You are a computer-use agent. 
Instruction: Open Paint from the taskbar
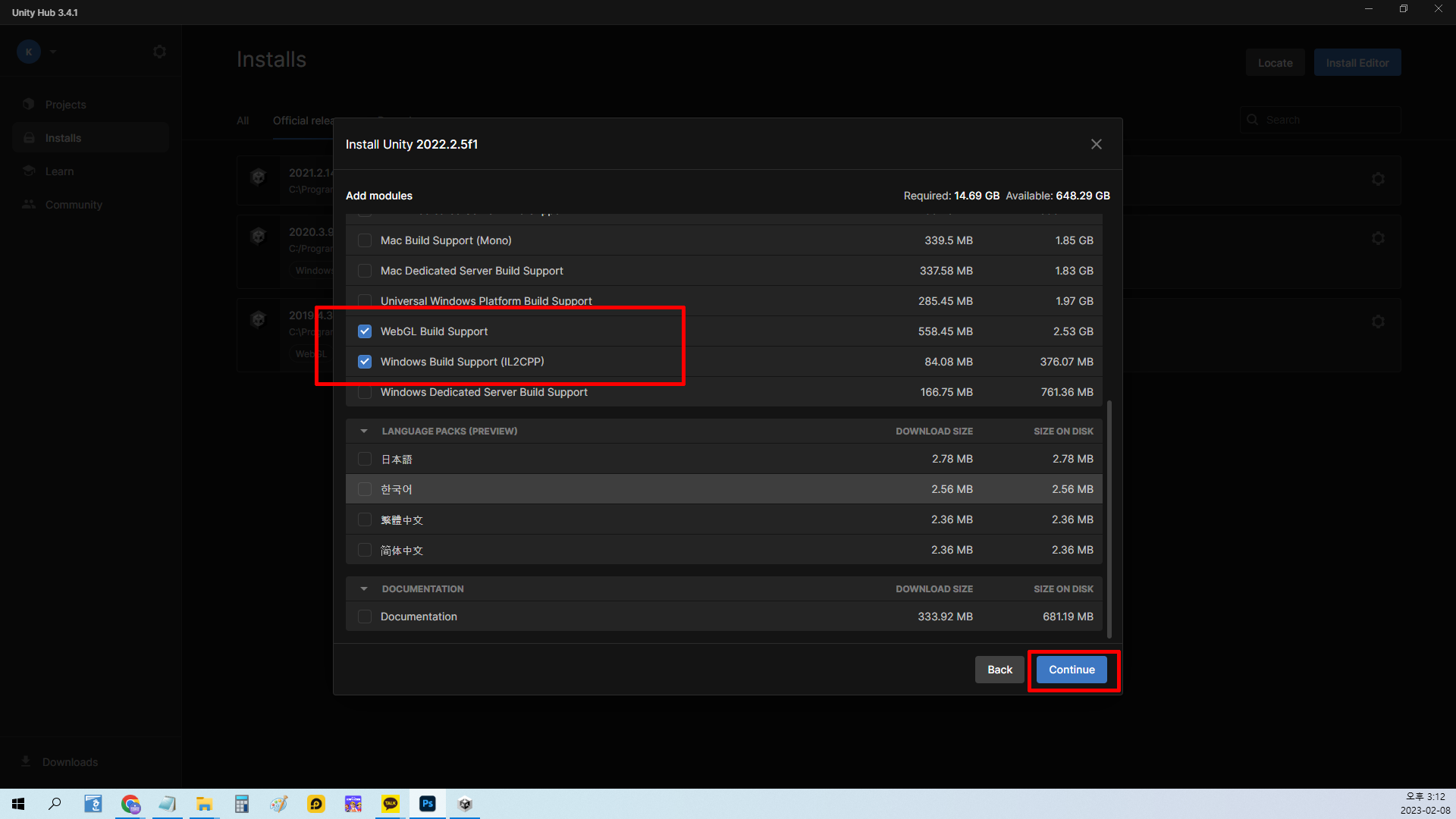pos(278,804)
